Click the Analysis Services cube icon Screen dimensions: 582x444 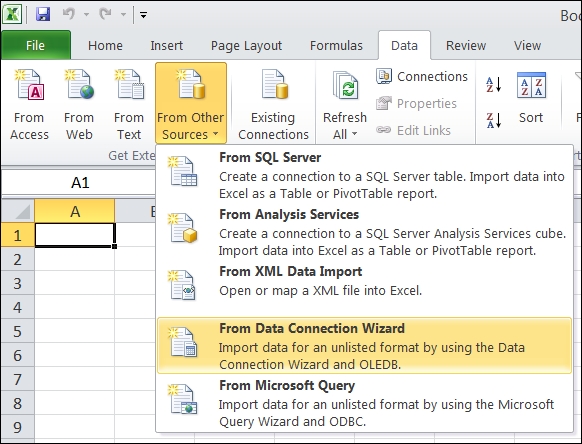click(182, 228)
